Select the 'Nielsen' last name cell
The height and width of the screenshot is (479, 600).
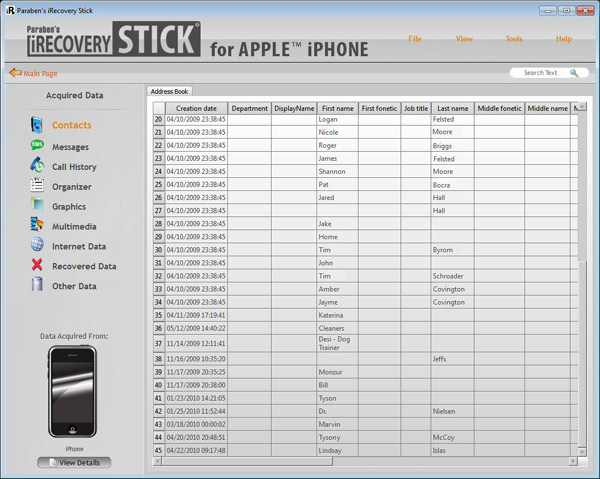(453, 411)
